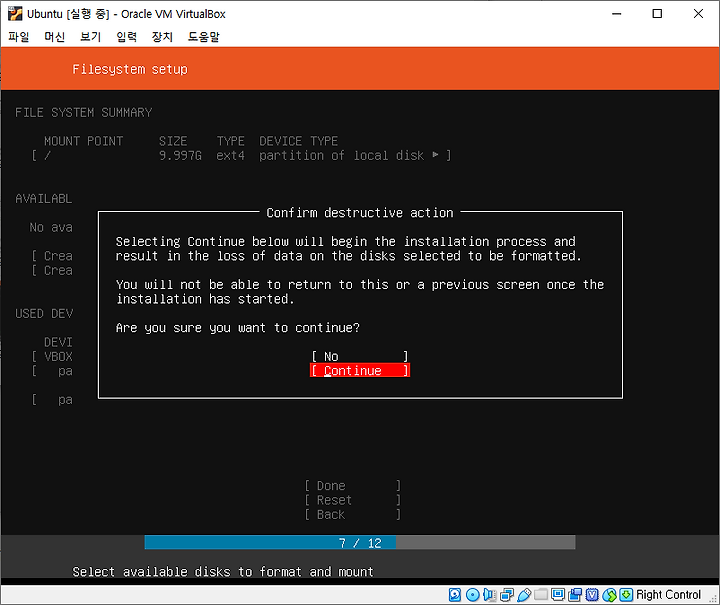Minimize the VirtualBox window
Screen dimensions: 720x605
coord(617,14)
